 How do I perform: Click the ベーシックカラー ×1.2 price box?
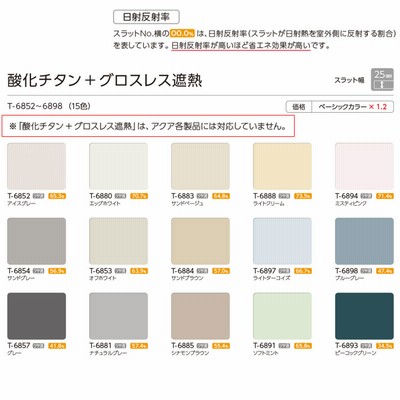pyautogui.click(x=340, y=107)
